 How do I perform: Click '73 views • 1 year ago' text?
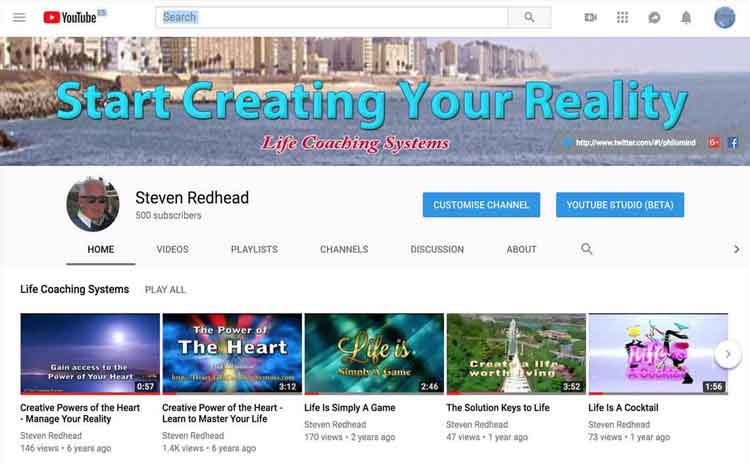[x=629, y=437]
